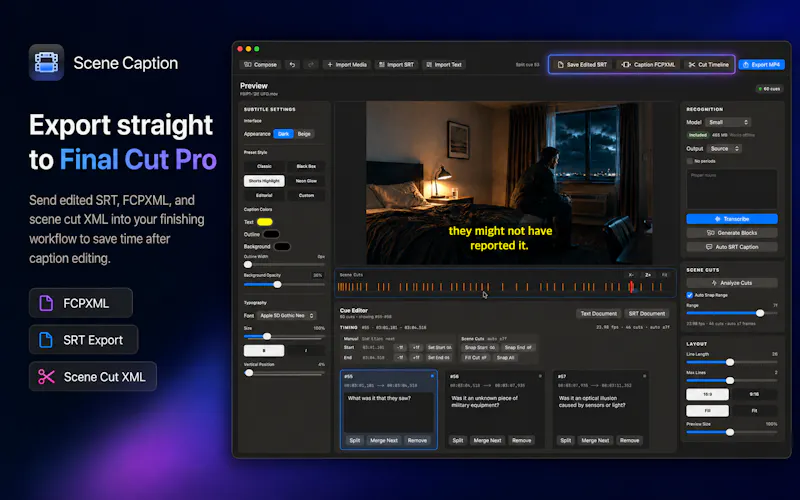Click the Scene Caption film-strip app logo
The height and width of the screenshot is (500, 800).
[46, 62]
